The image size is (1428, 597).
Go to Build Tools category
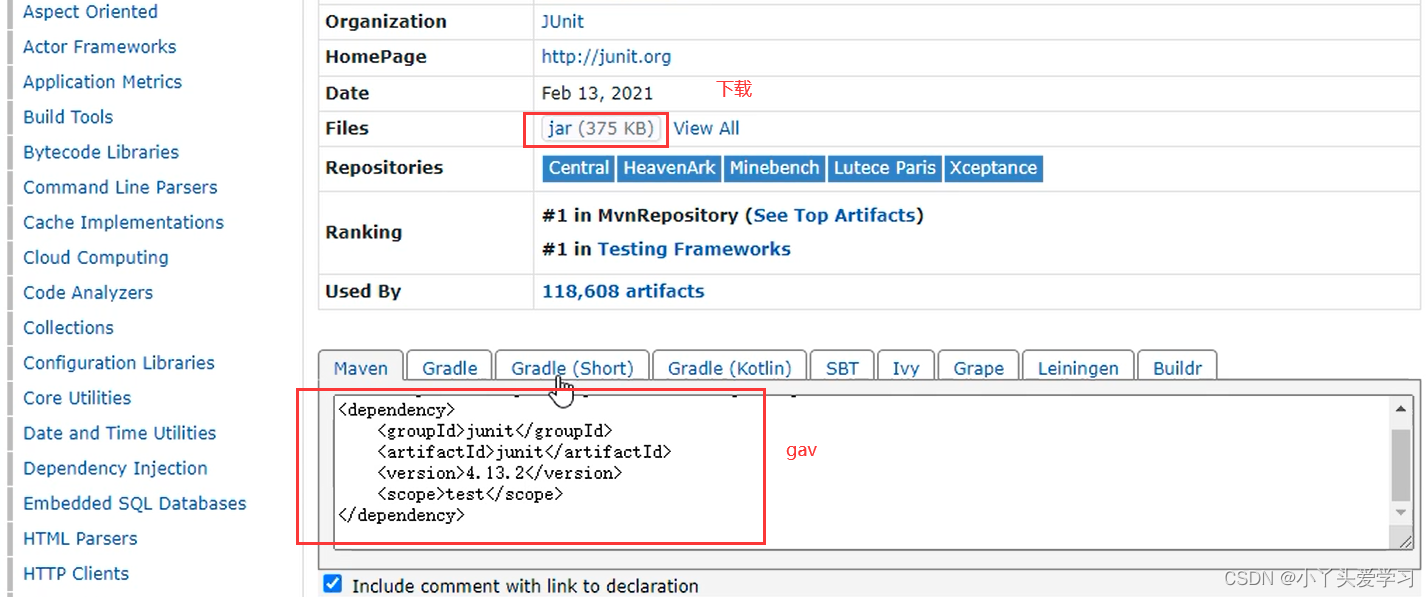pyautogui.click(x=68, y=117)
